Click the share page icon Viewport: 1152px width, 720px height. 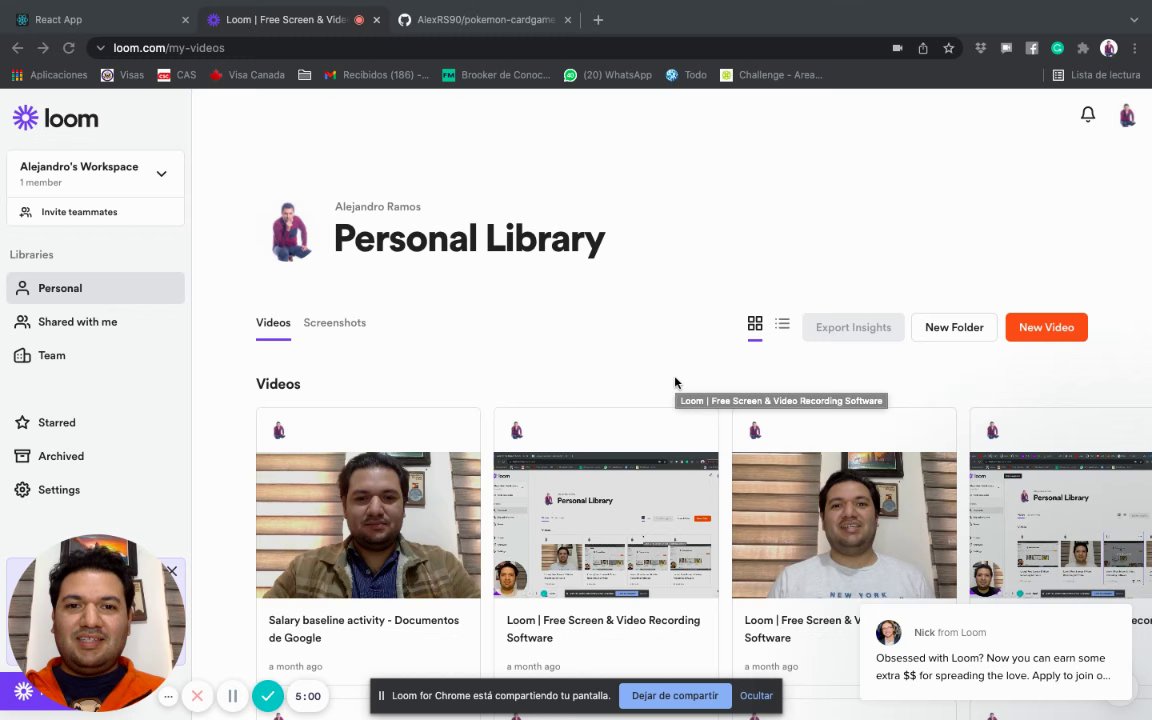(923, 48)
